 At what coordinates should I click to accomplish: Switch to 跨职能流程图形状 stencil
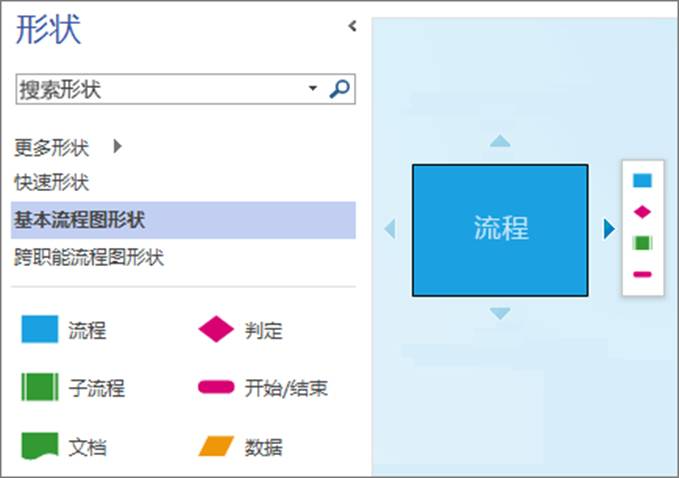(89, 258)
